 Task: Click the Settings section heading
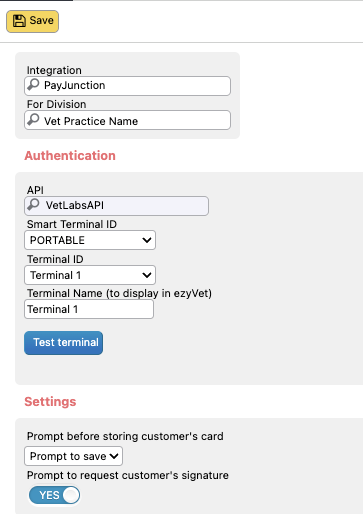50,402
